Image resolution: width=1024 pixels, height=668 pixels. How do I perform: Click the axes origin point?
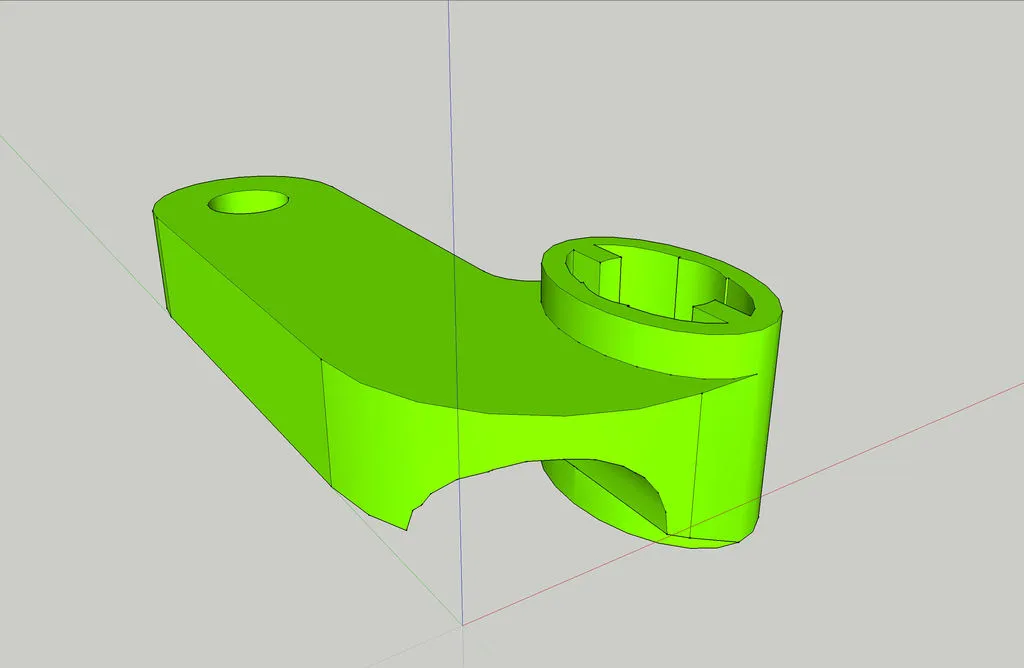pos(462,624)
